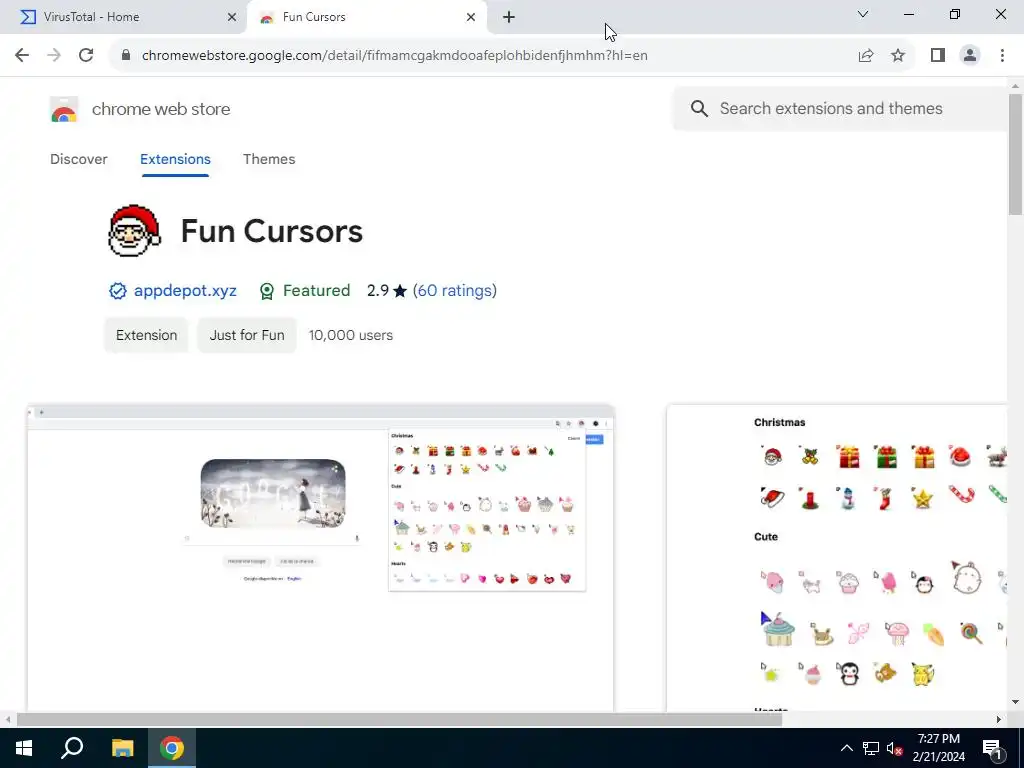The width and height of the screenshot is (1024, 768).
Task: Open the tab search dropdown arrow
Action: 863,14
